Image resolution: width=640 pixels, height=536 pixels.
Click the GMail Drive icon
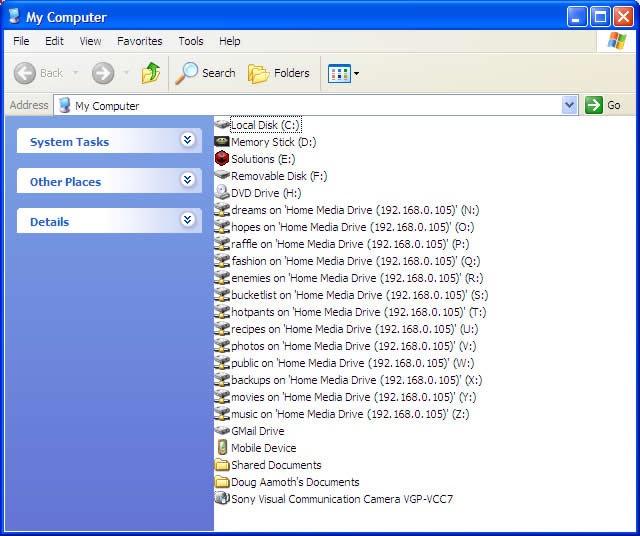point(222,430)
